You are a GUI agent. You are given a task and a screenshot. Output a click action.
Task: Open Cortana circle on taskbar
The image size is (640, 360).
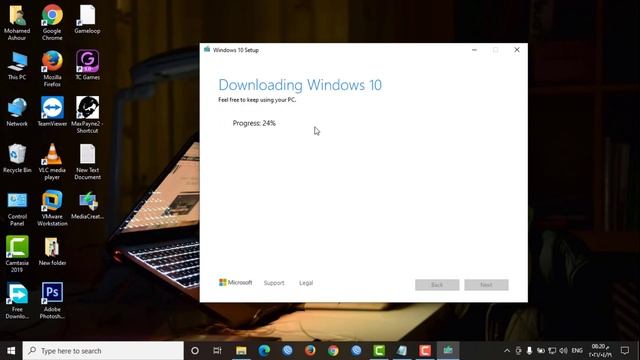click(195, 351)
